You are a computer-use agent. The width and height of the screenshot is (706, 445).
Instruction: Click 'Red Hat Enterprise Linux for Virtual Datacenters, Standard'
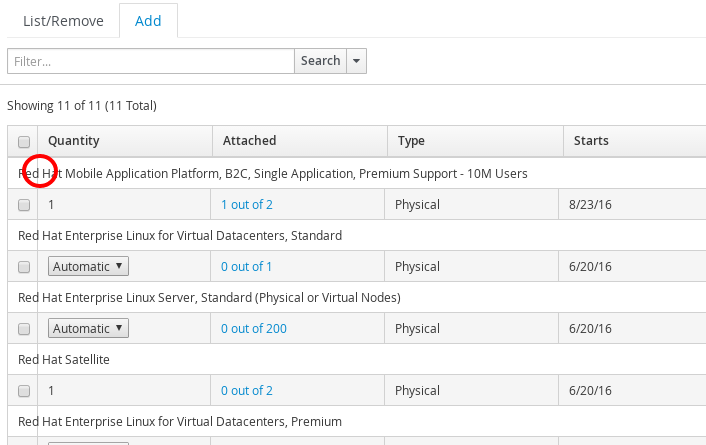pyautogui.click(x=180, y=236)
